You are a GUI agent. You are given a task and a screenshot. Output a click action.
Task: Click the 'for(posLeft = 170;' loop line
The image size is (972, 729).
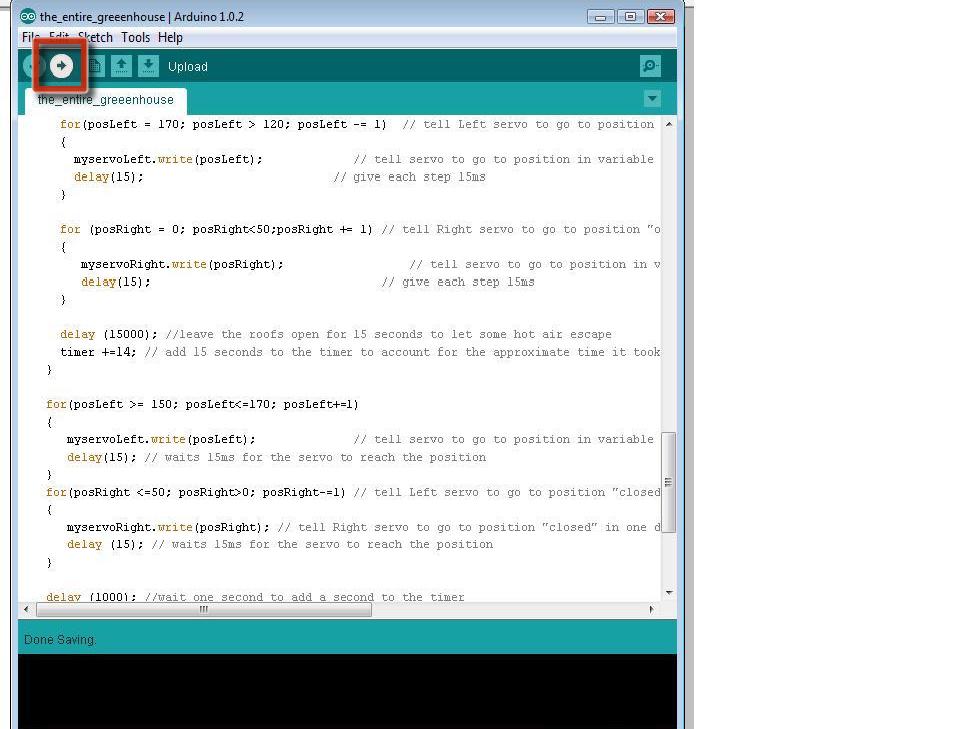(357, 124)
